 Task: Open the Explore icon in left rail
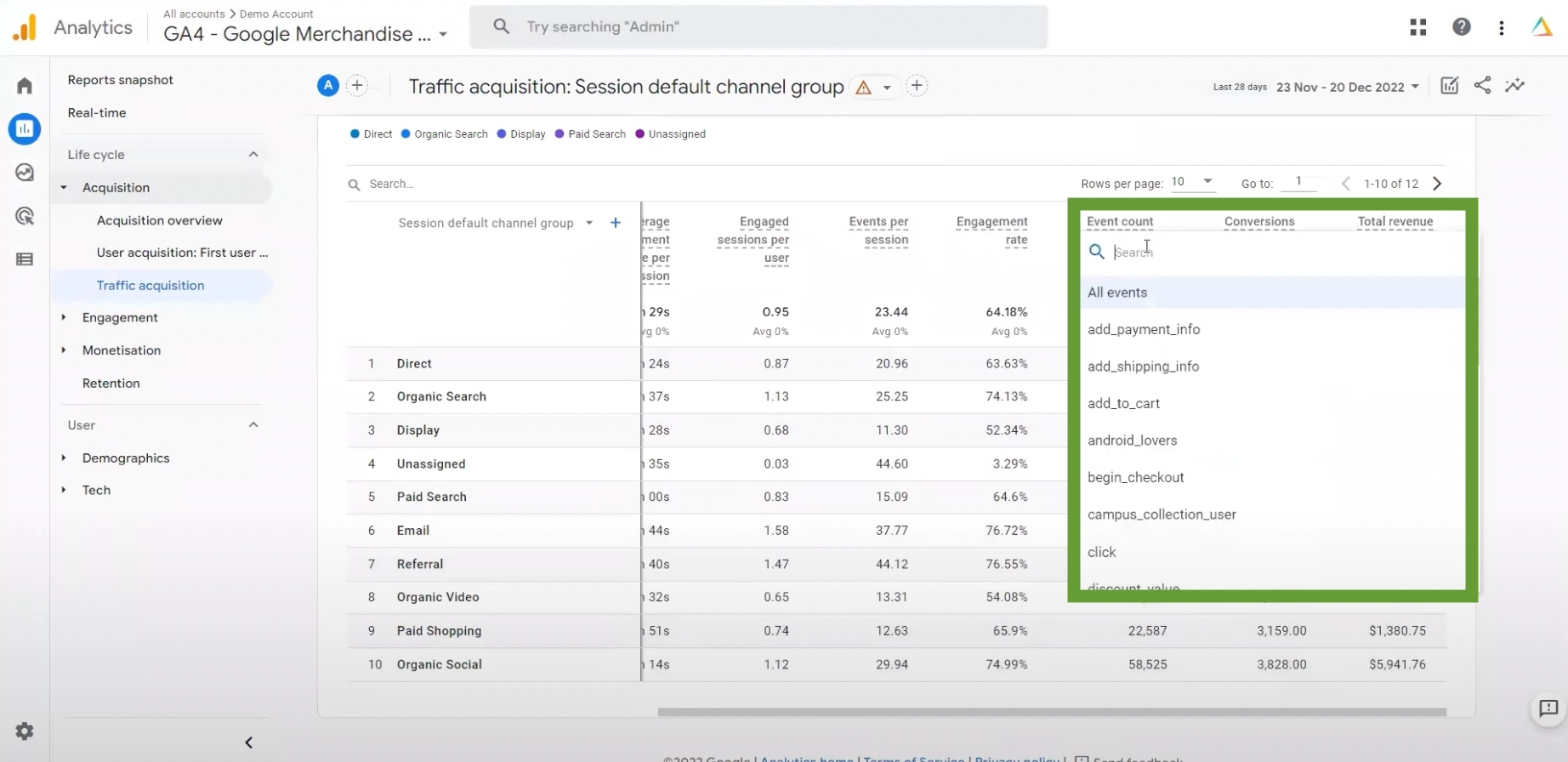pyautogui.click(x=25, y=173)
